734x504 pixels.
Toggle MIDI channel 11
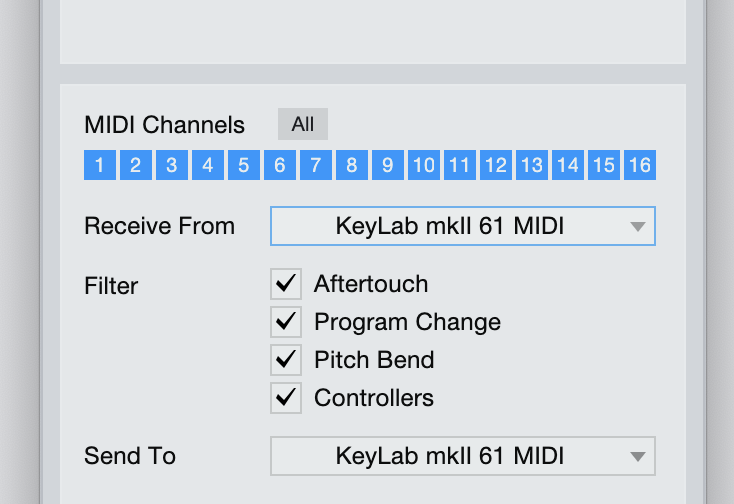click(460, 165)
